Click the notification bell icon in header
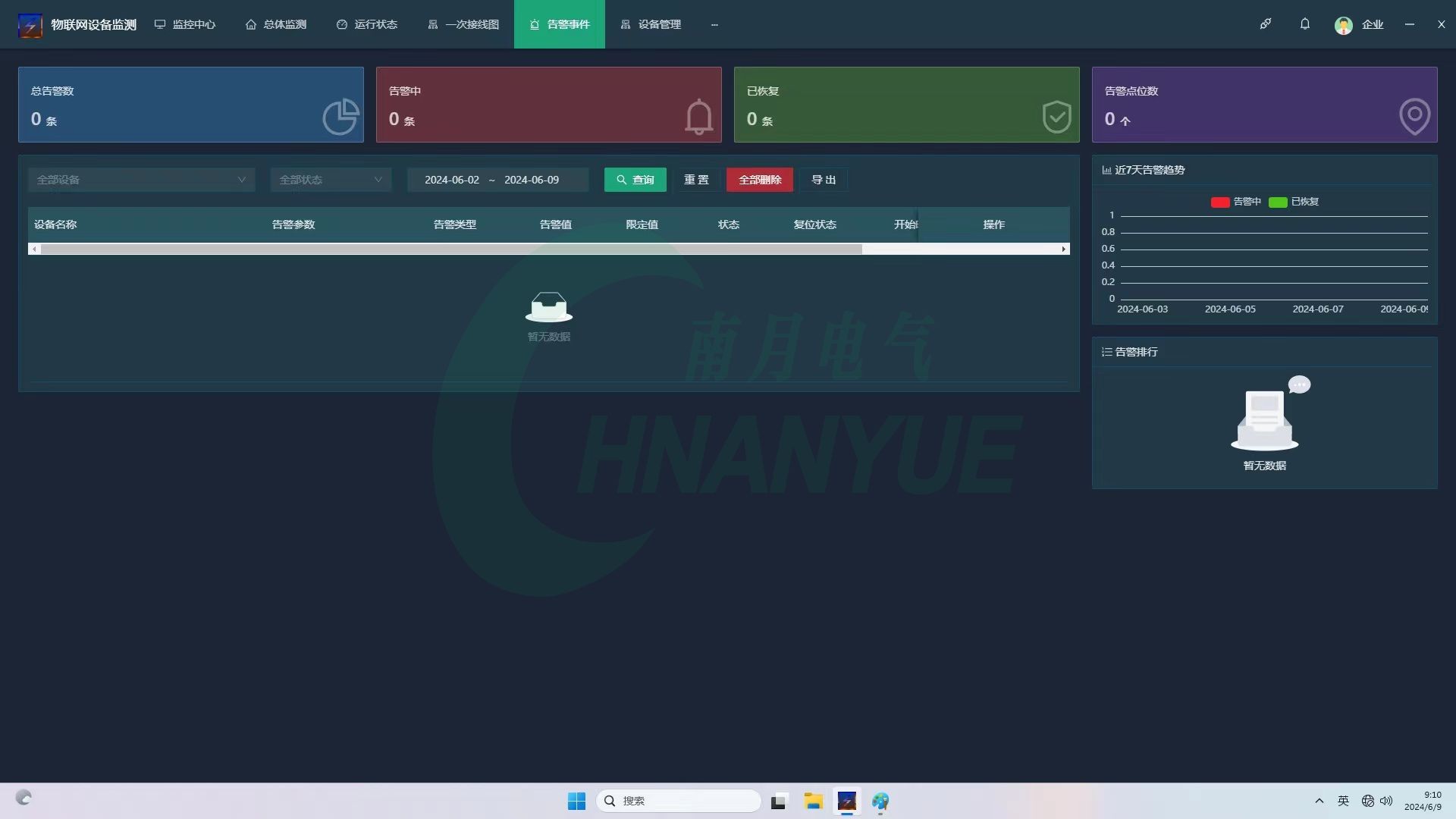This screenshot has height=819, width=1456. (x=1304, y=24)
